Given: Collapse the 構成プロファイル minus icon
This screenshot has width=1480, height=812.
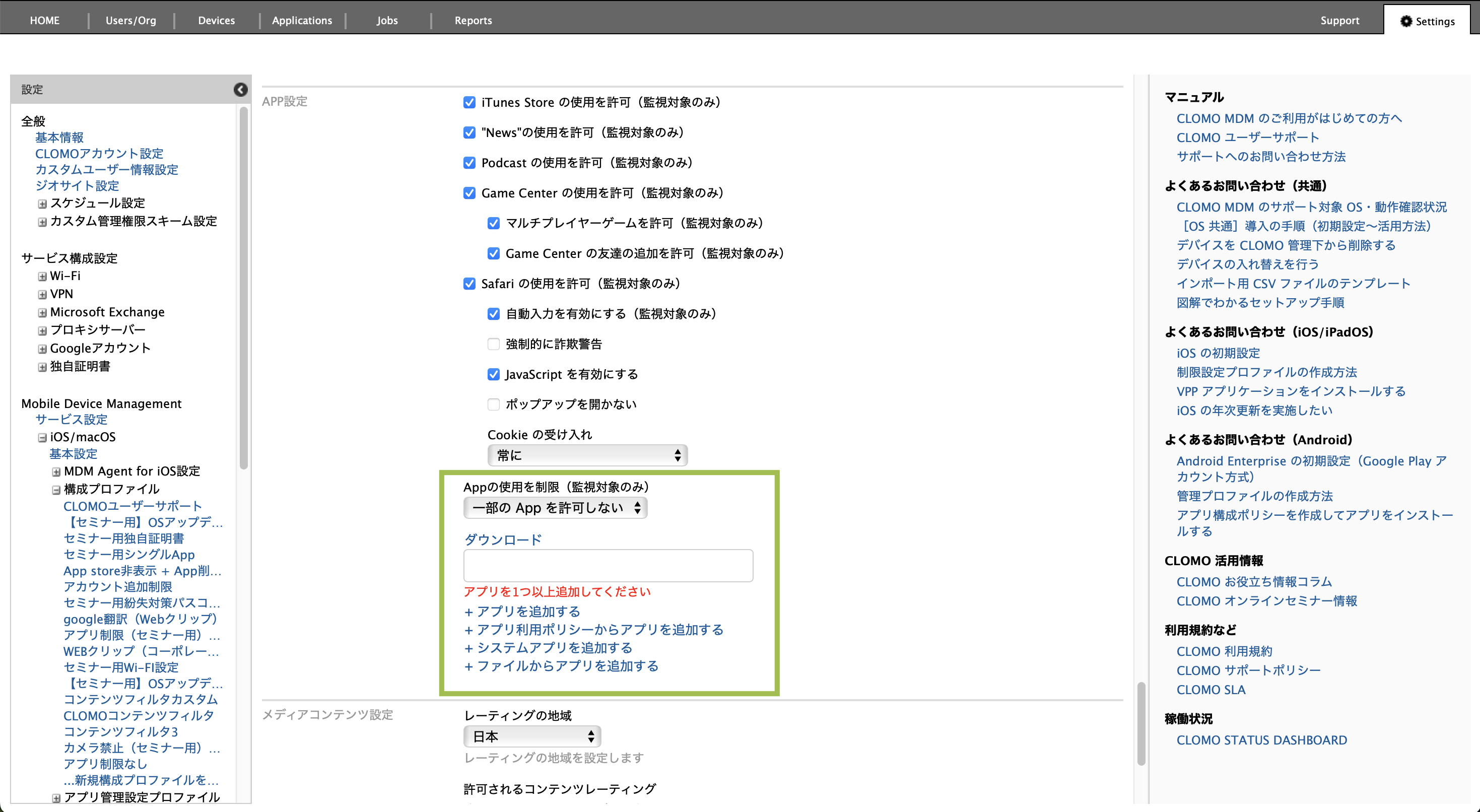Looking at the screenshot, I should [56, 490].
